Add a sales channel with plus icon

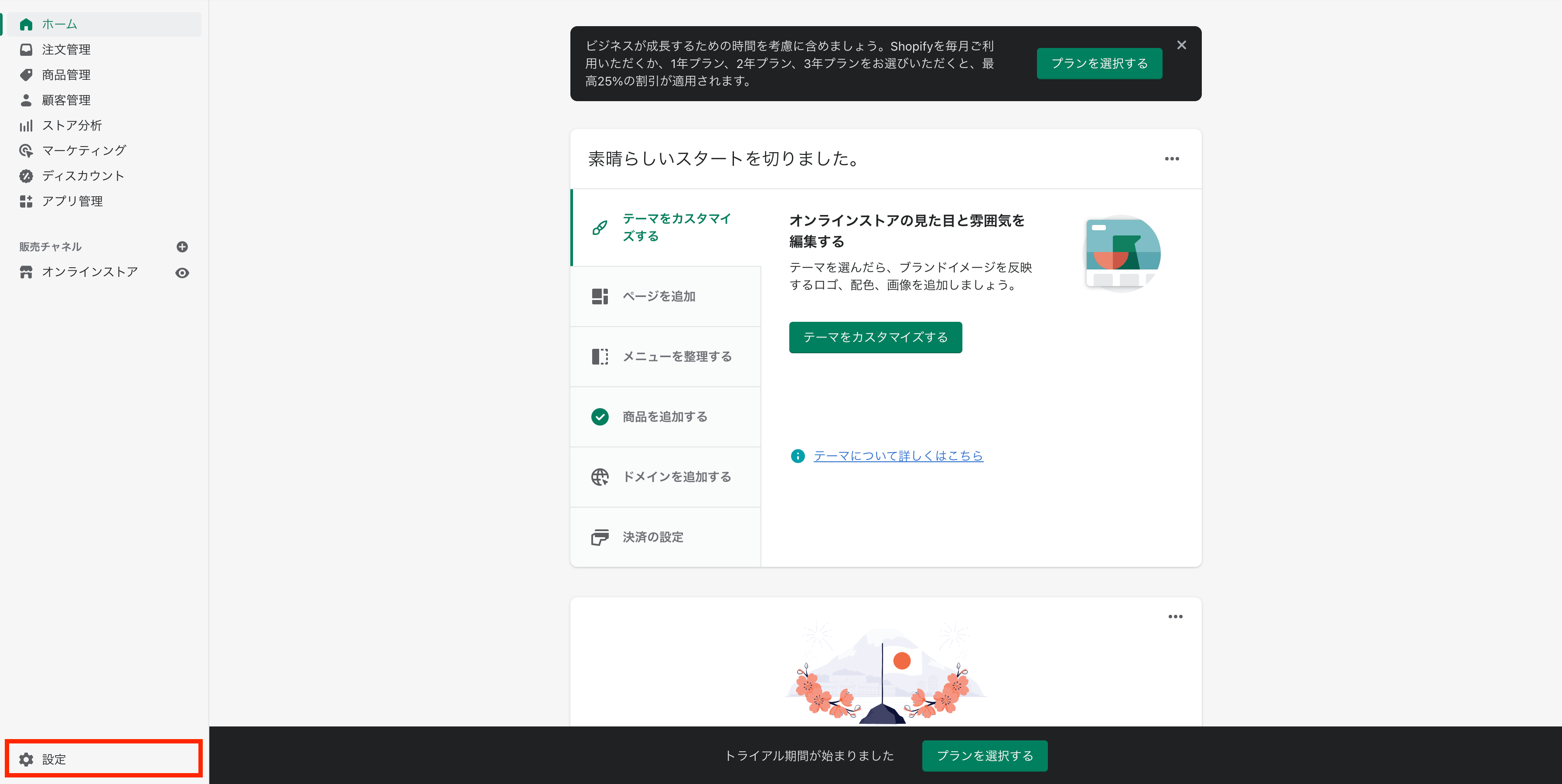(x=182, y=247)
